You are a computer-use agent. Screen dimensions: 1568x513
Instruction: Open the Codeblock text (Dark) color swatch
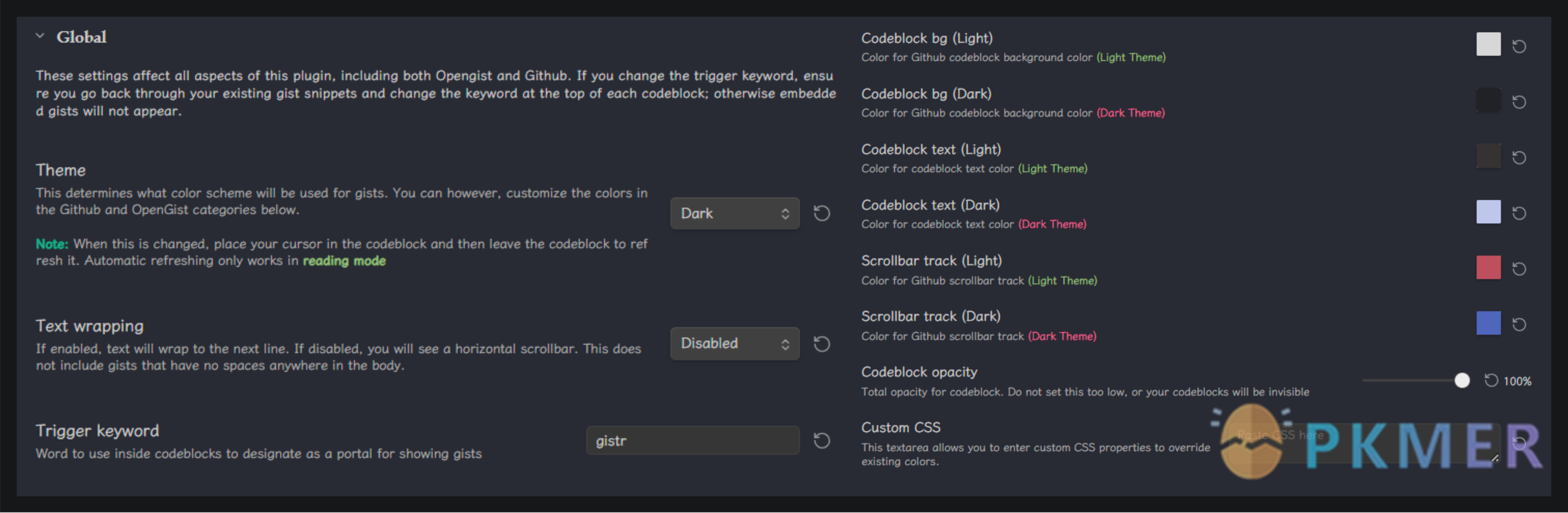1488,212
